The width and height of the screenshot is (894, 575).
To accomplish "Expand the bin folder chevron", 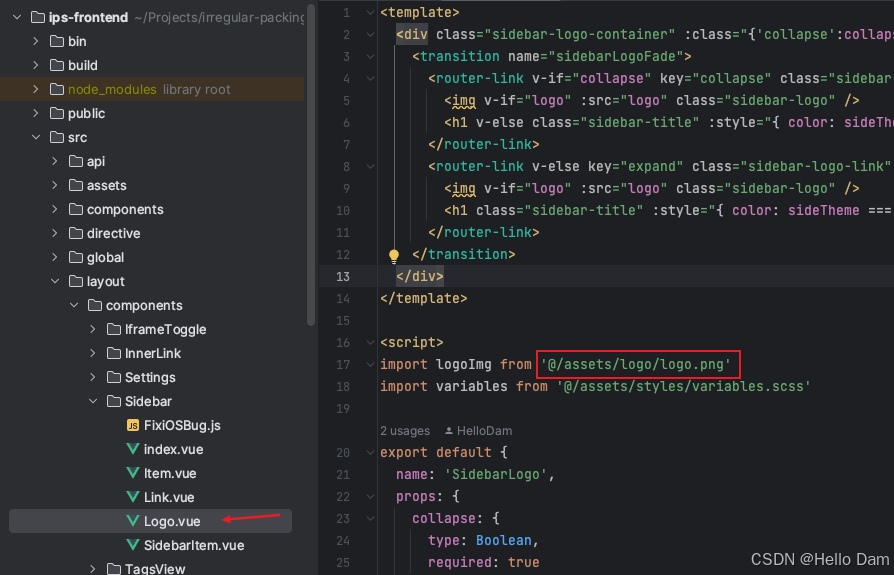I will [36, 42].
